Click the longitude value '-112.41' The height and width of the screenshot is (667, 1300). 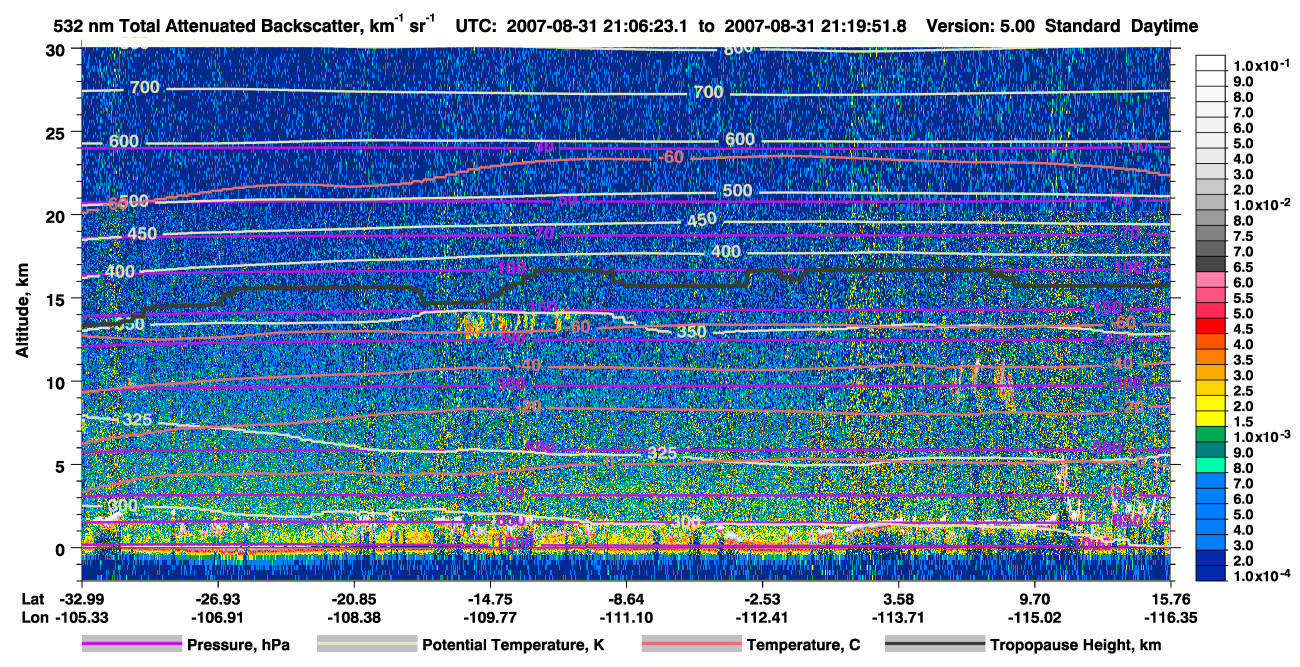click(762, 618)
